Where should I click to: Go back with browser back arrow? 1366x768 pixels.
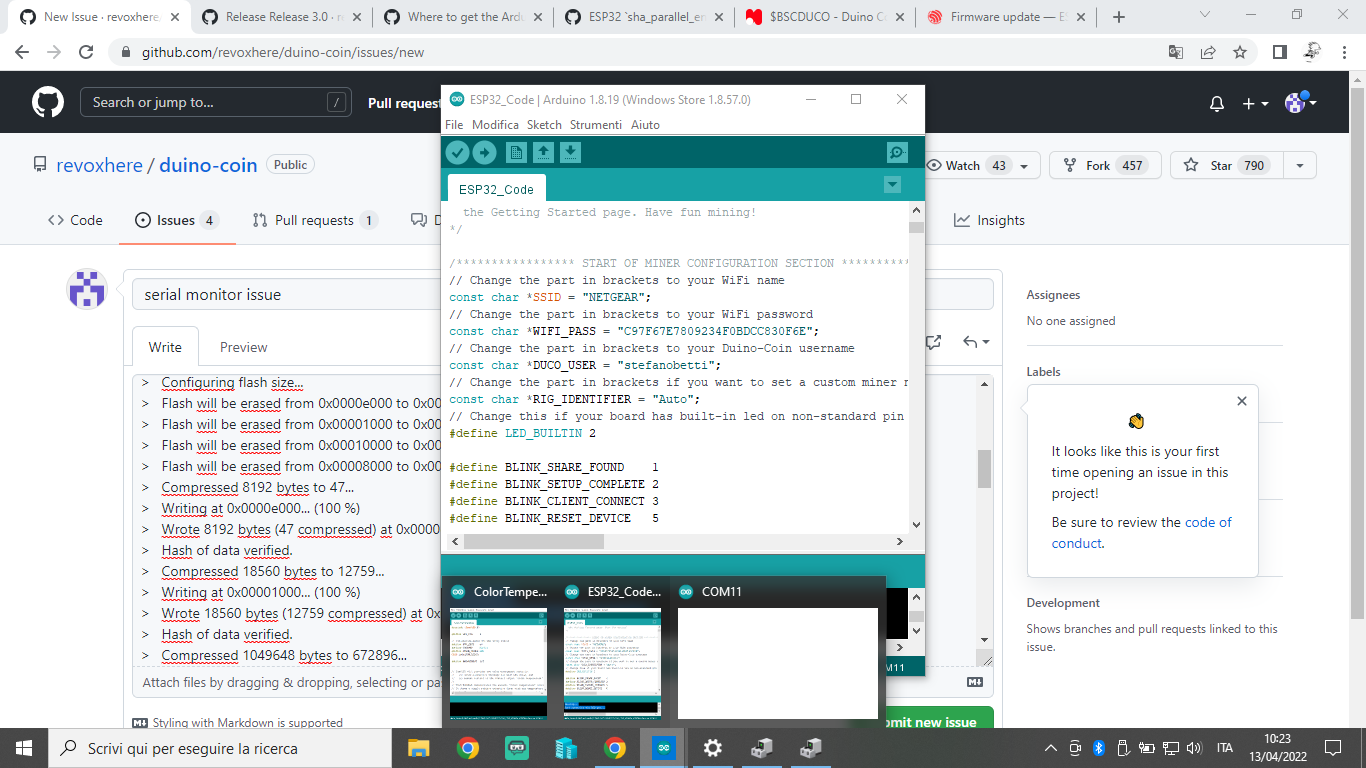tap(22, 52)
